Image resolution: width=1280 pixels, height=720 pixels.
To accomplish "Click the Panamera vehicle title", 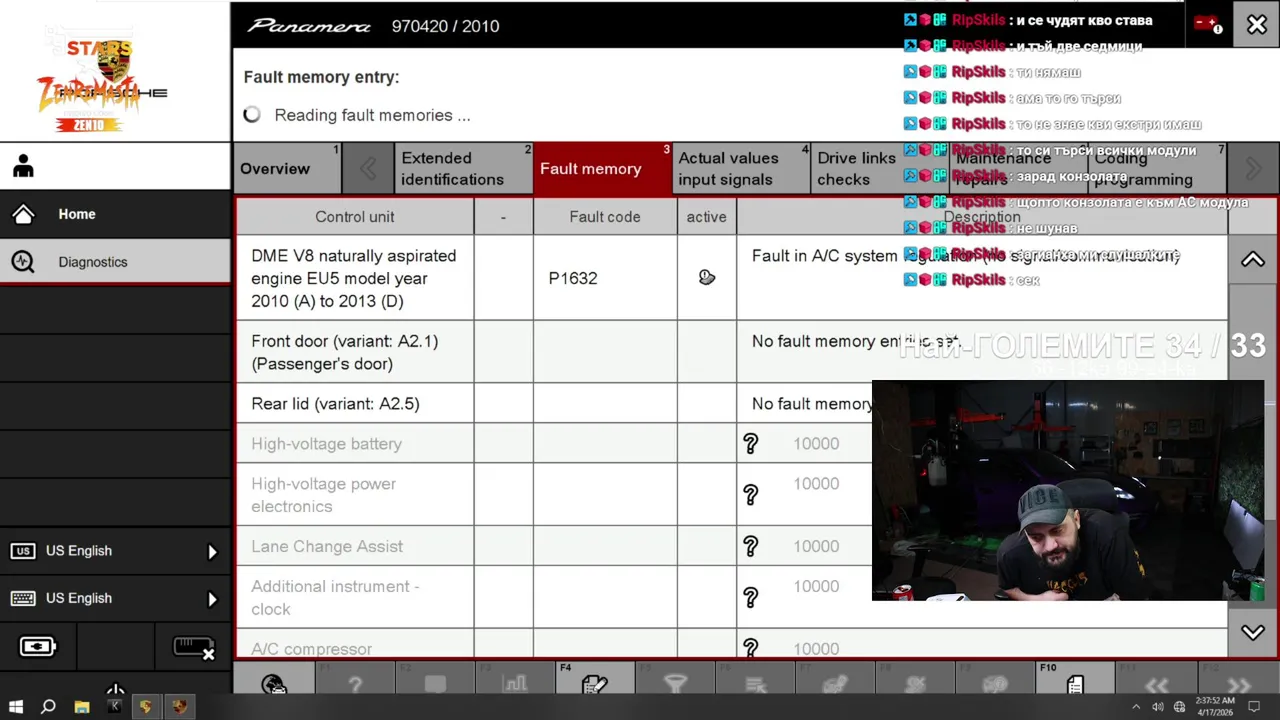I will coord(308,26).
